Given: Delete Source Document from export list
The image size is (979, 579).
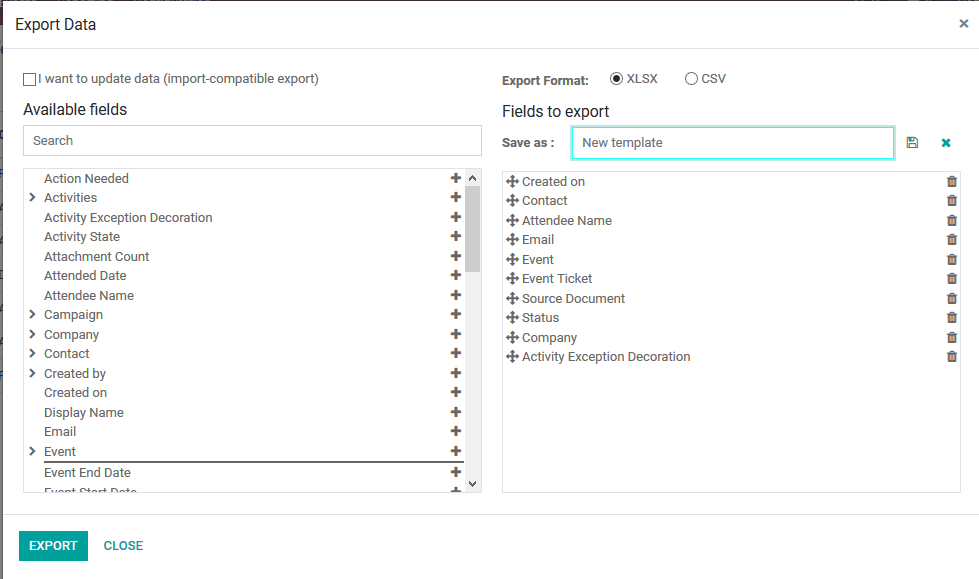Looking at the screenshot, I should 952,299.
